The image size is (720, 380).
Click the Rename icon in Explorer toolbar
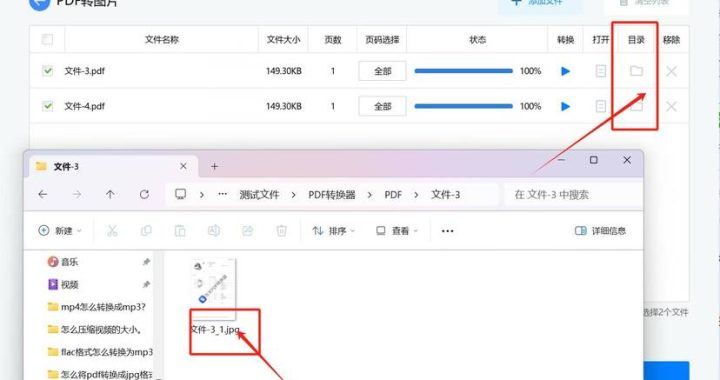pos(214,231)
